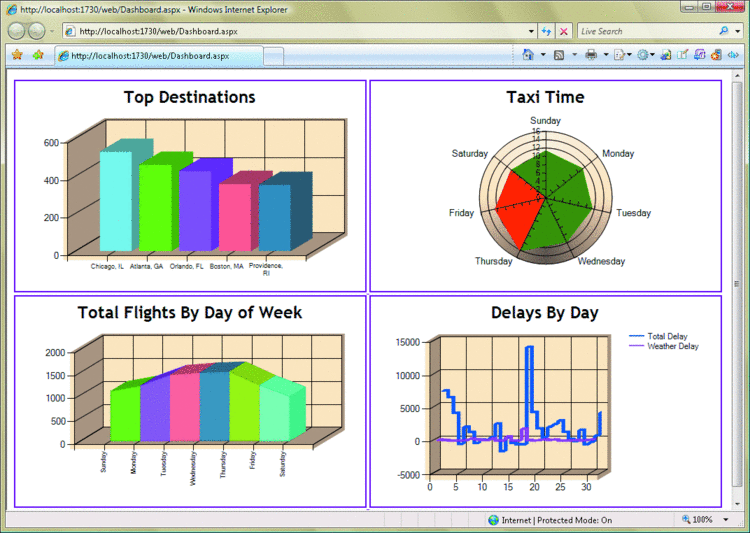
Task: Click the tall blue delay spike line
Action: 529,378
